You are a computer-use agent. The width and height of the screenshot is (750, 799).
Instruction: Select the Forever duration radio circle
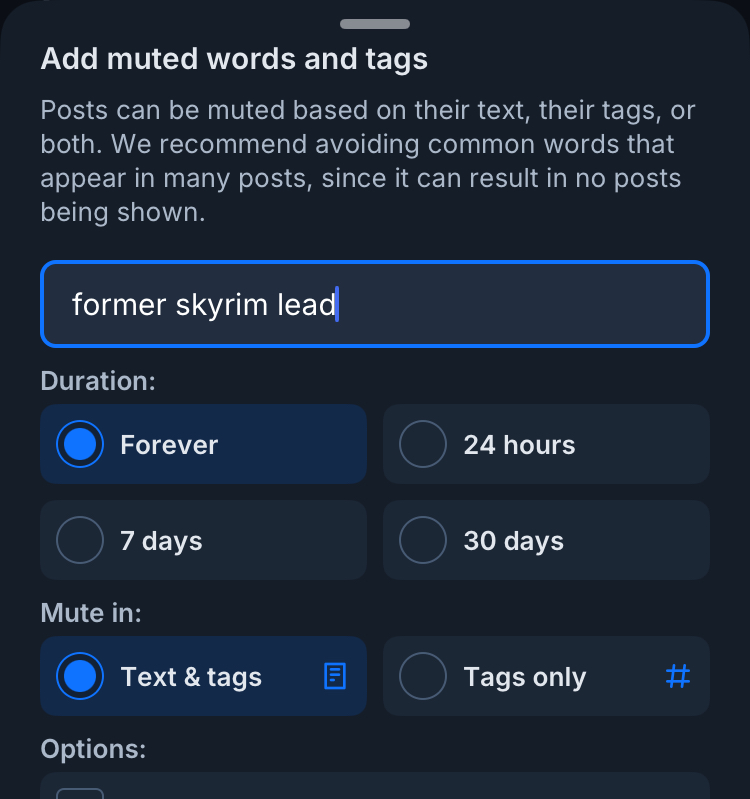pos(80,444)
